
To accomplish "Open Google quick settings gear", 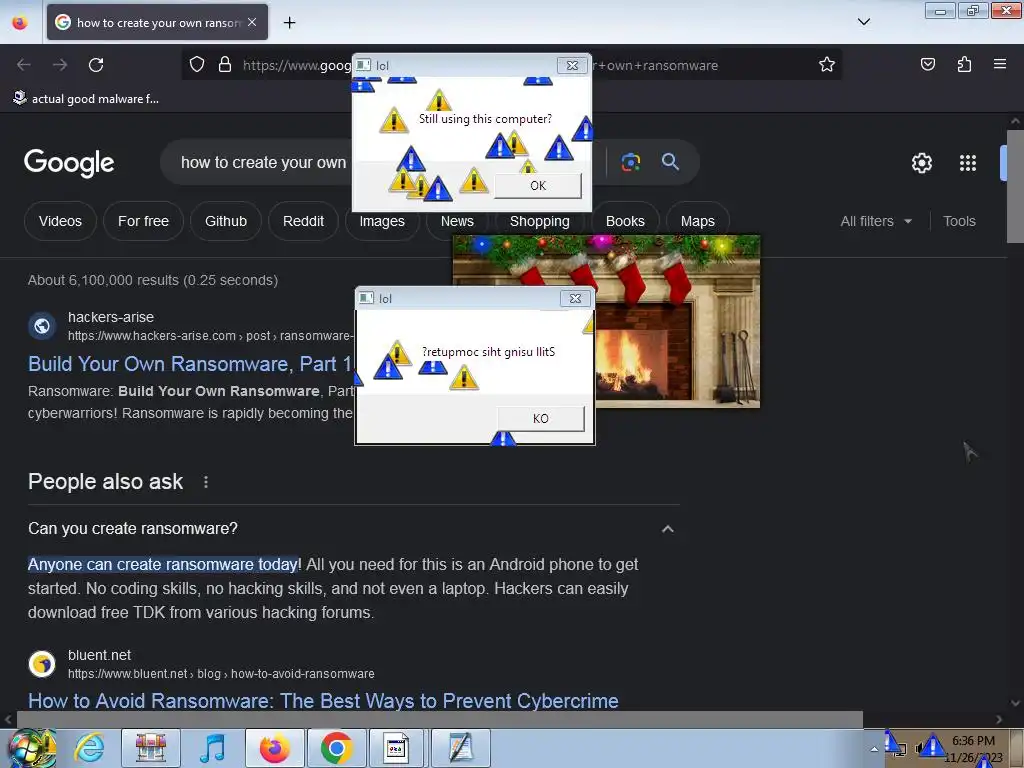I will [921, 163].
